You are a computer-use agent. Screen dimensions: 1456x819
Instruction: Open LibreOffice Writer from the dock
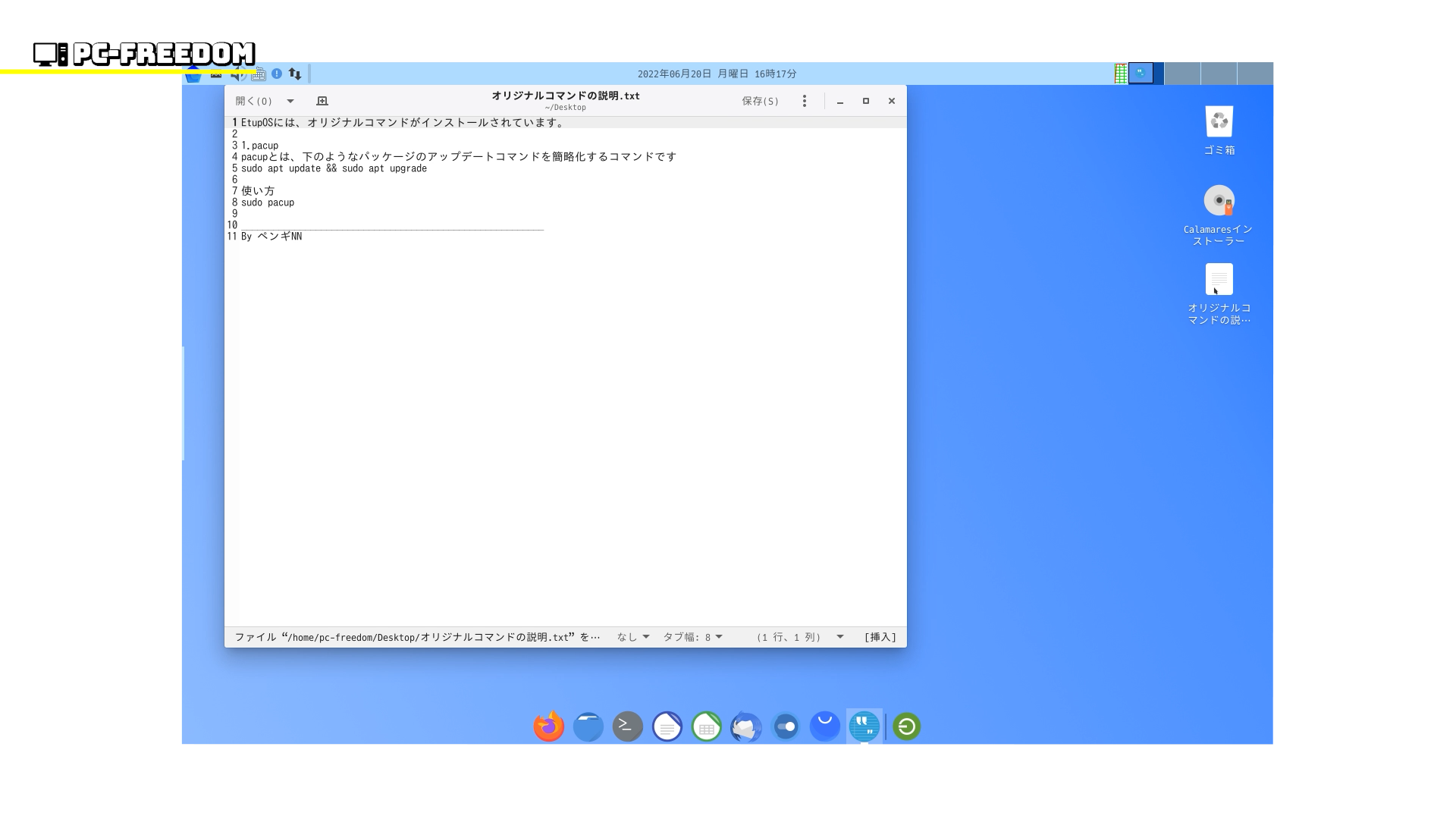667,726
